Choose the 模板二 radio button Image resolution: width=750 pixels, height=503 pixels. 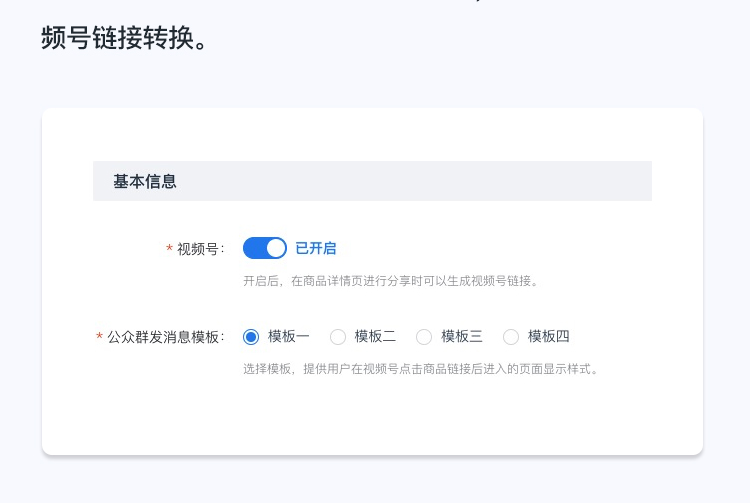[x=338, y=337]
